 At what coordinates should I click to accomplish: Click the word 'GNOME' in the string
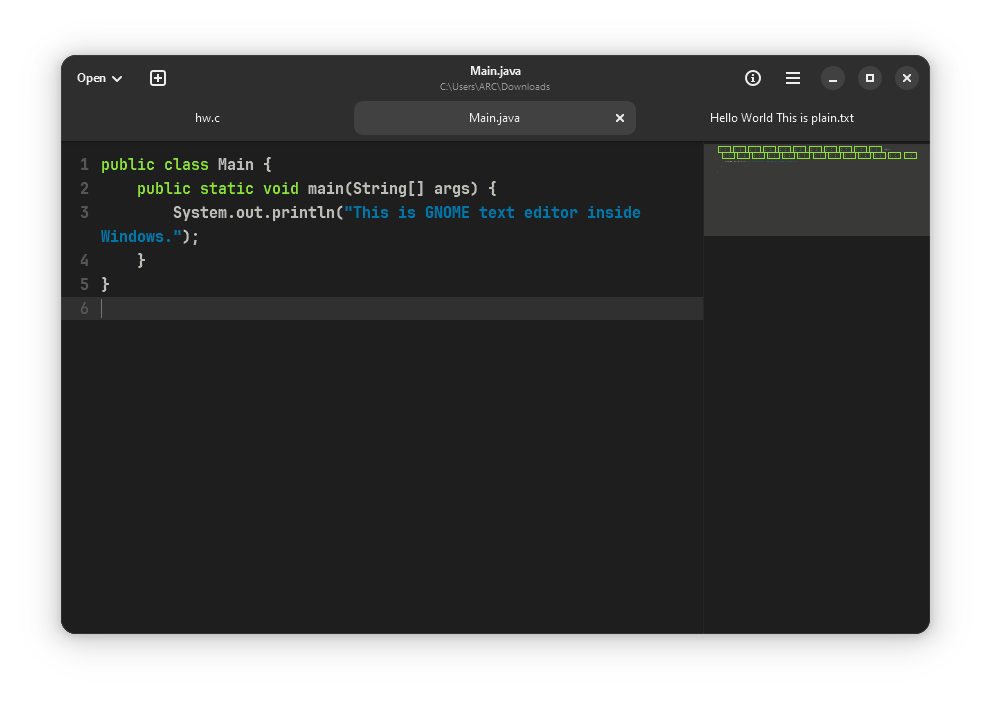[447, 213]
